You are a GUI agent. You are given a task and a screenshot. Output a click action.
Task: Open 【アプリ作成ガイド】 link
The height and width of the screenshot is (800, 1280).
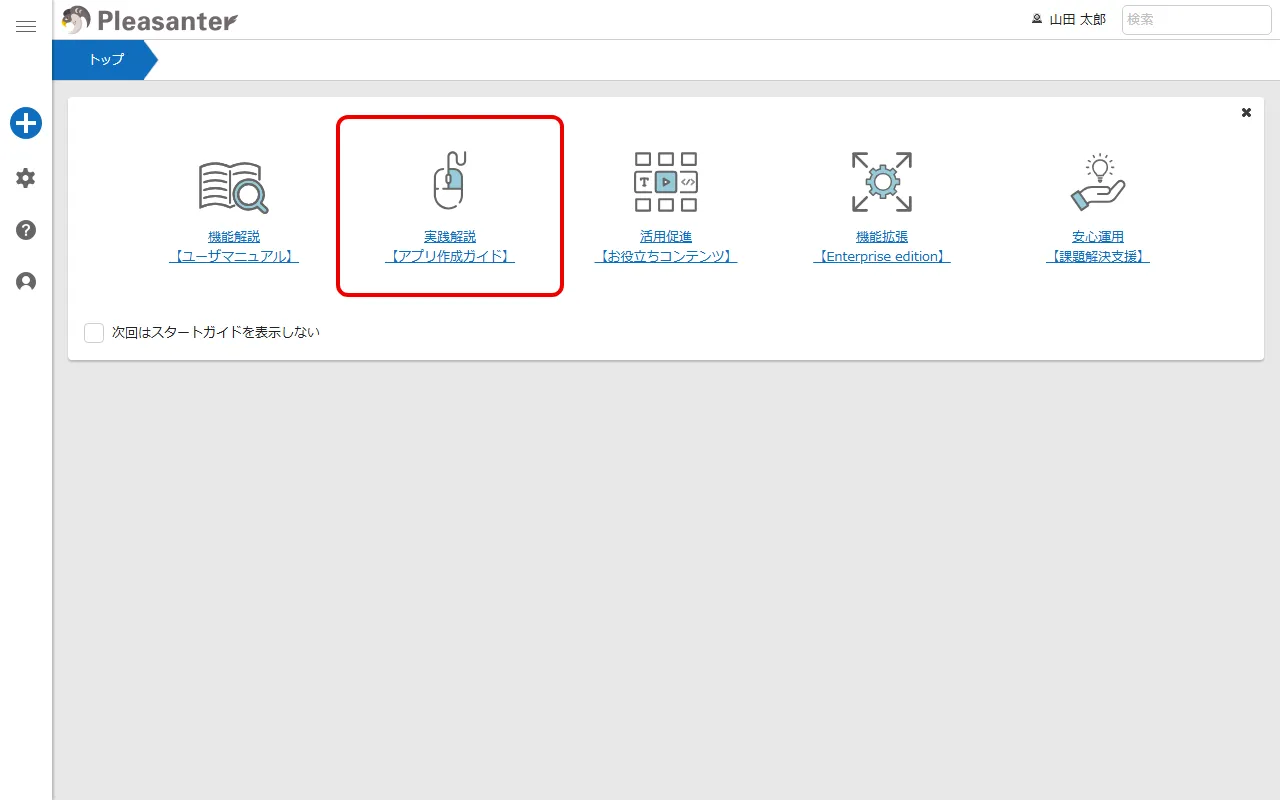point(450,257)
